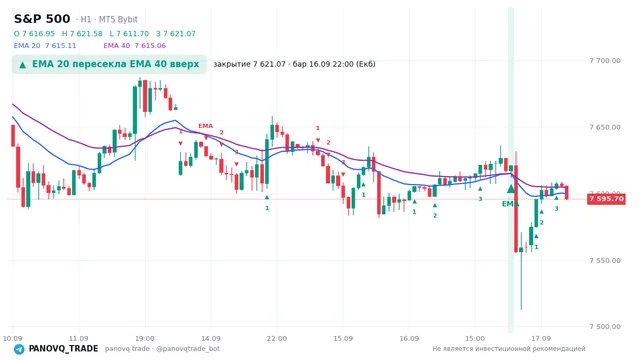Open the panovq.trade · @panovqtrade_bot link
The height and width of the screenshot is (360, 640).
(162, 349)
